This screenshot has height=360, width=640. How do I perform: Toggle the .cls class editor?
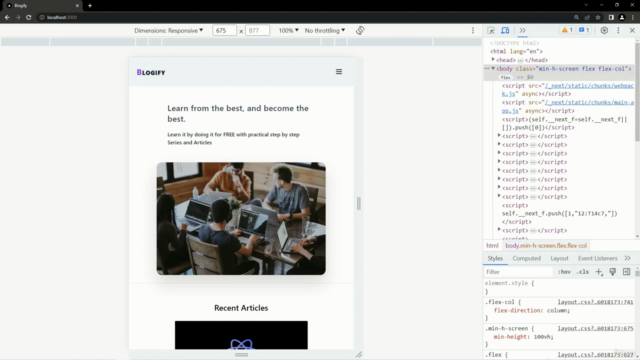point(582,272)
